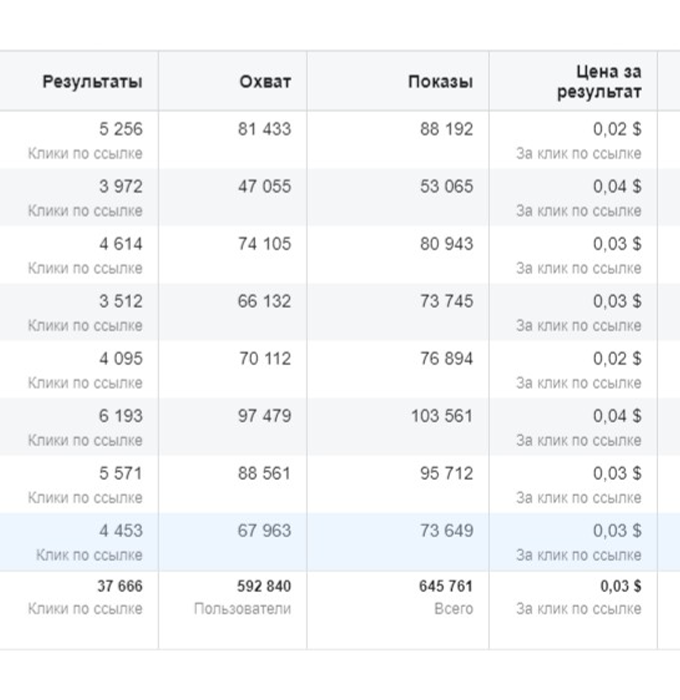Sort by the Результаты column header
Image resolution: width=680 pixels, height=700 pixels.
(x=92, y=82)
